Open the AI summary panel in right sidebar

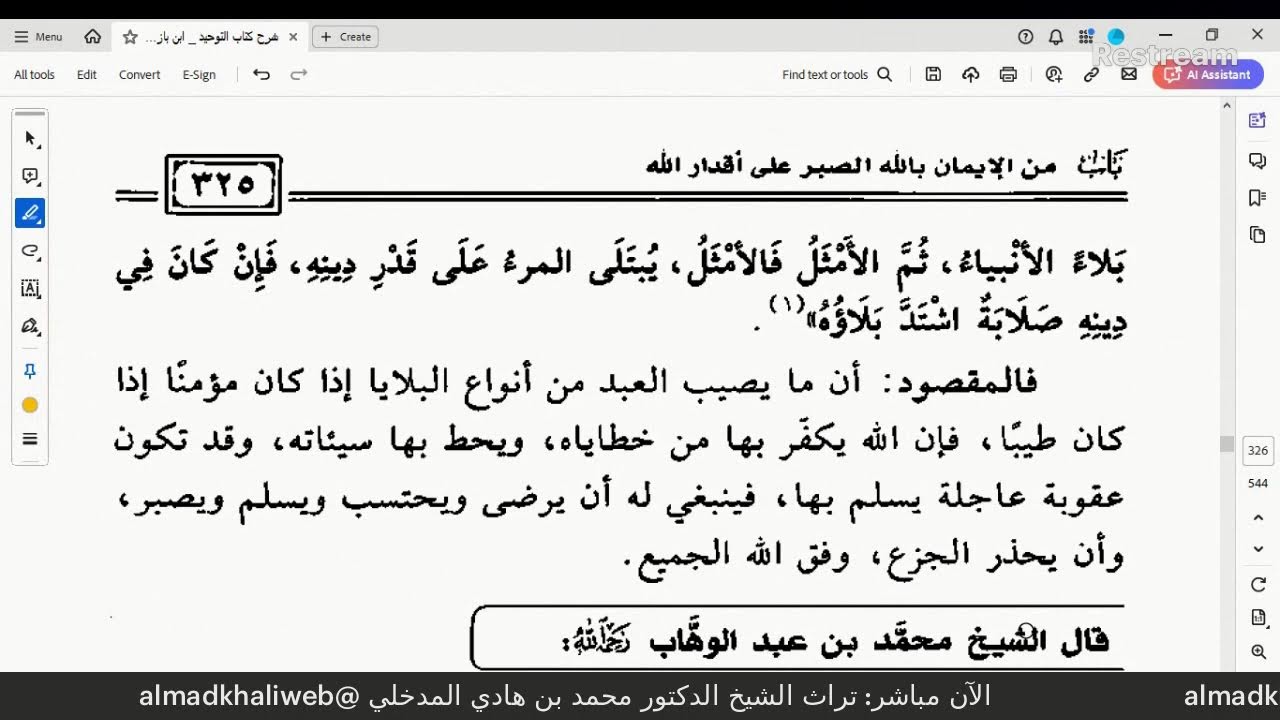1258,121
